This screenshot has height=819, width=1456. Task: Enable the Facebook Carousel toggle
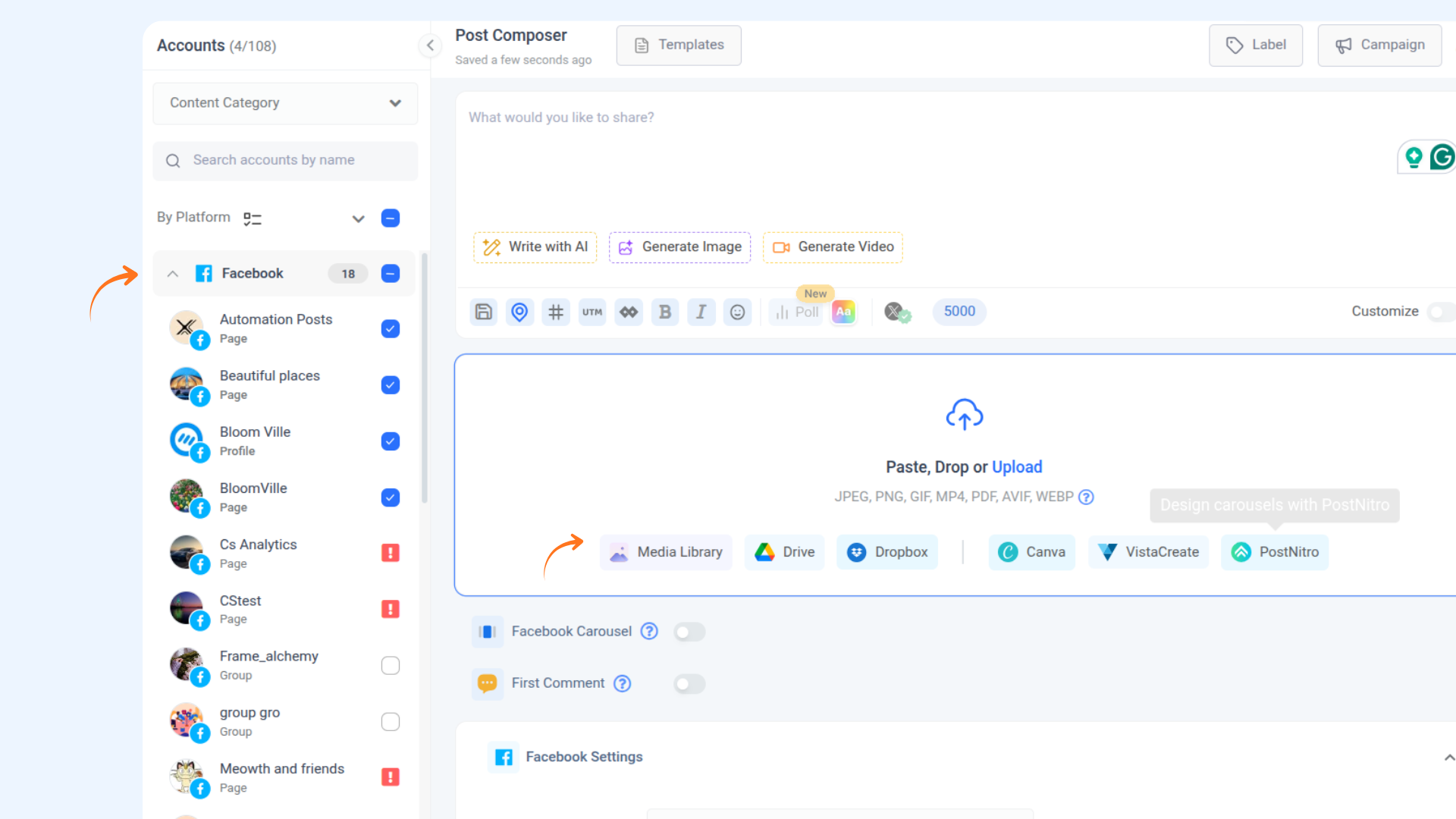coord(689,632)
